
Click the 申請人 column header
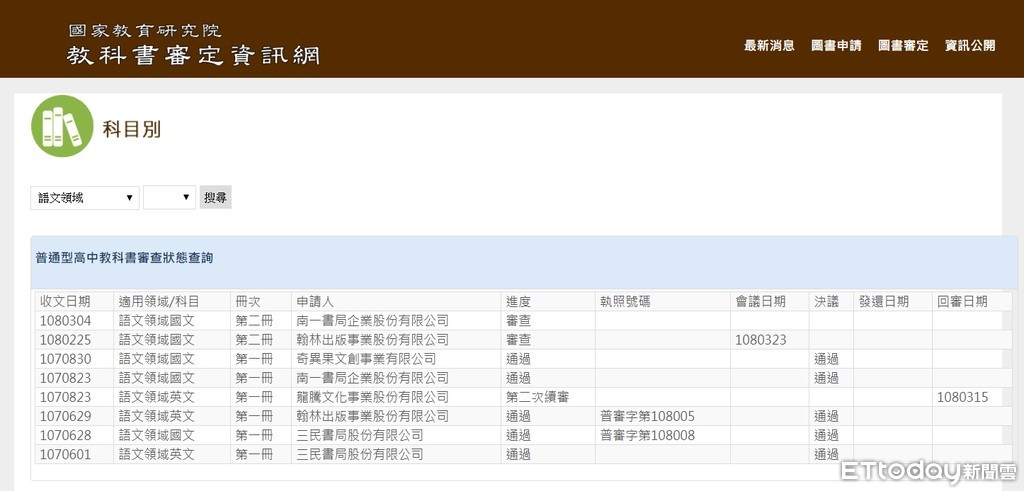pos(316,301)
